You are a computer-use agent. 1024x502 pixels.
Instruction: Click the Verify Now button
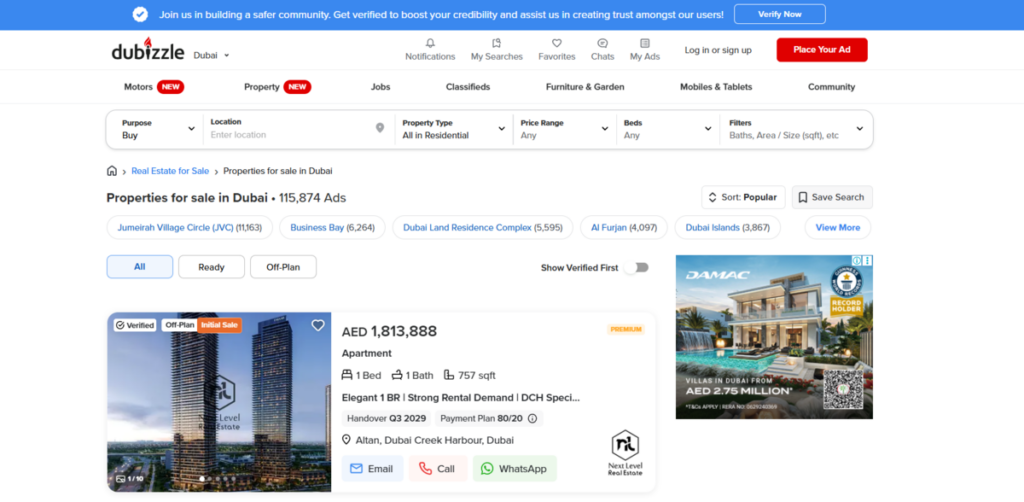click(780, 14)
